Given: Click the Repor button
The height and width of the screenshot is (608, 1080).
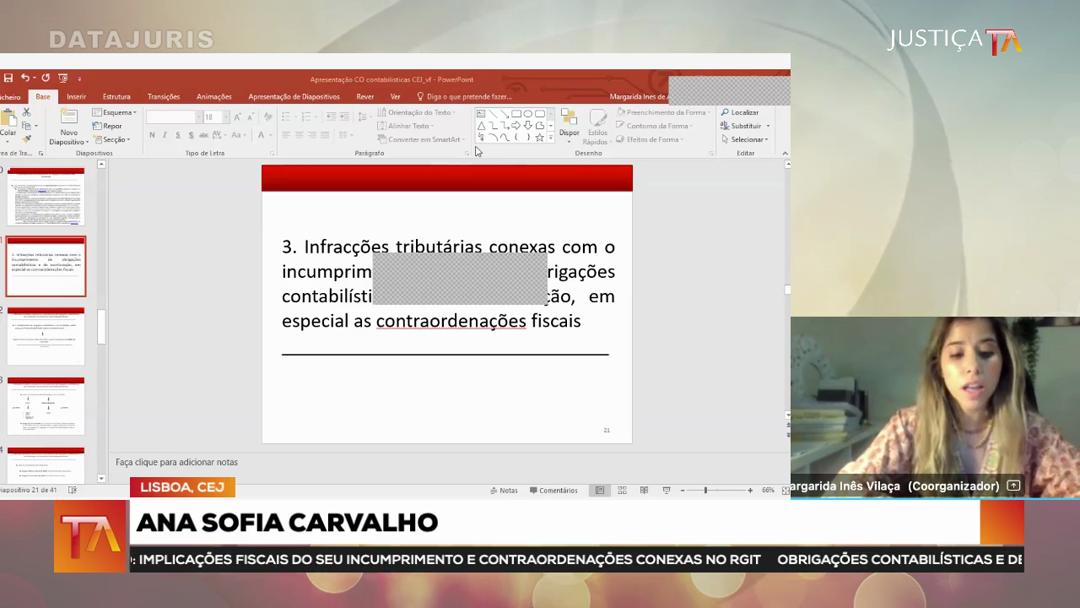Looking at the screenshot, I should [x=108, y=126].
